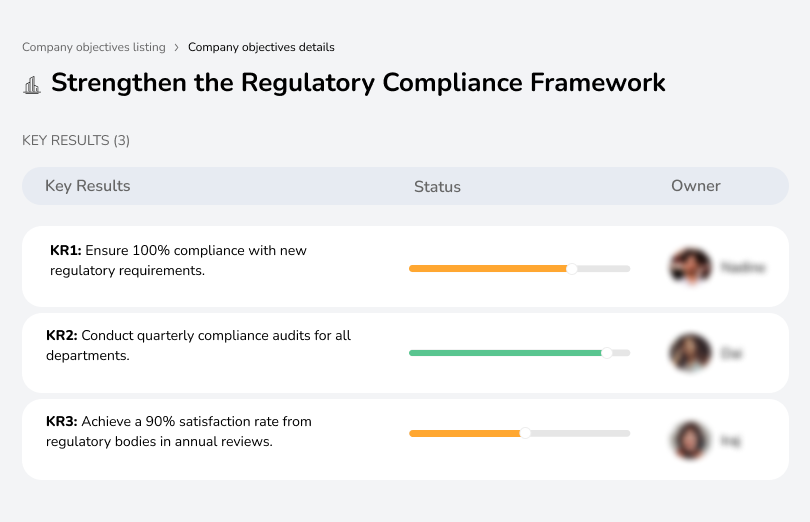The height and width of the screenshot is (522, 810).
Task: Click the KR2 green progress slider handle
Action: pos(607,353)
